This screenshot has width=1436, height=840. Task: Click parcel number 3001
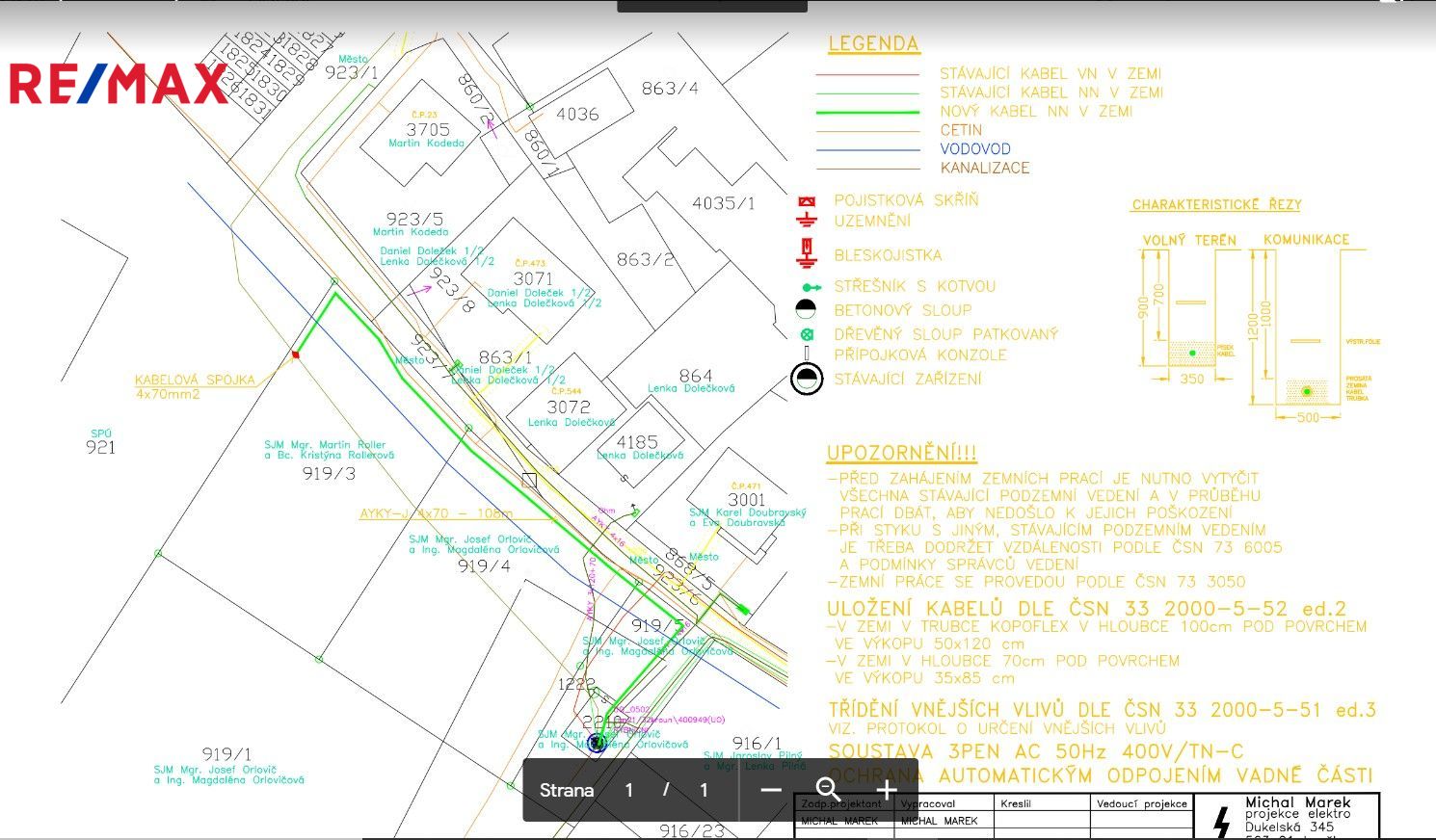click(746, 499)
